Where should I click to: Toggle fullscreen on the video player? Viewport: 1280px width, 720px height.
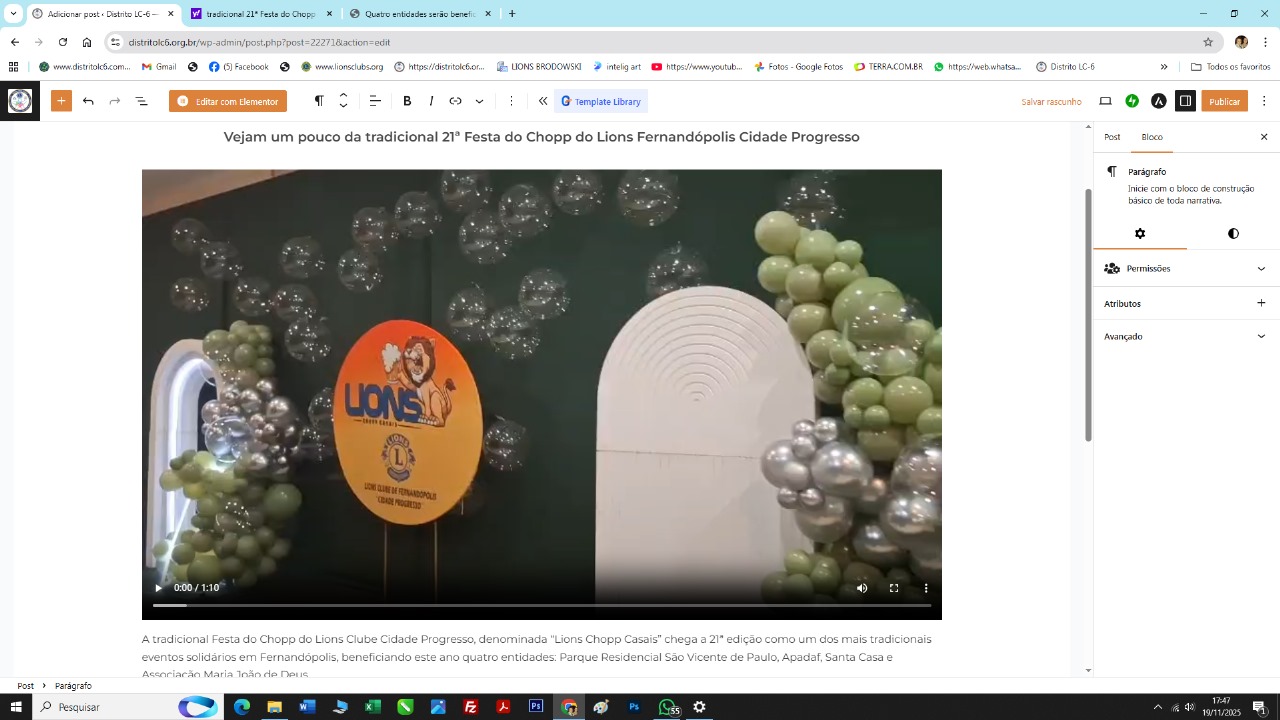894,588
